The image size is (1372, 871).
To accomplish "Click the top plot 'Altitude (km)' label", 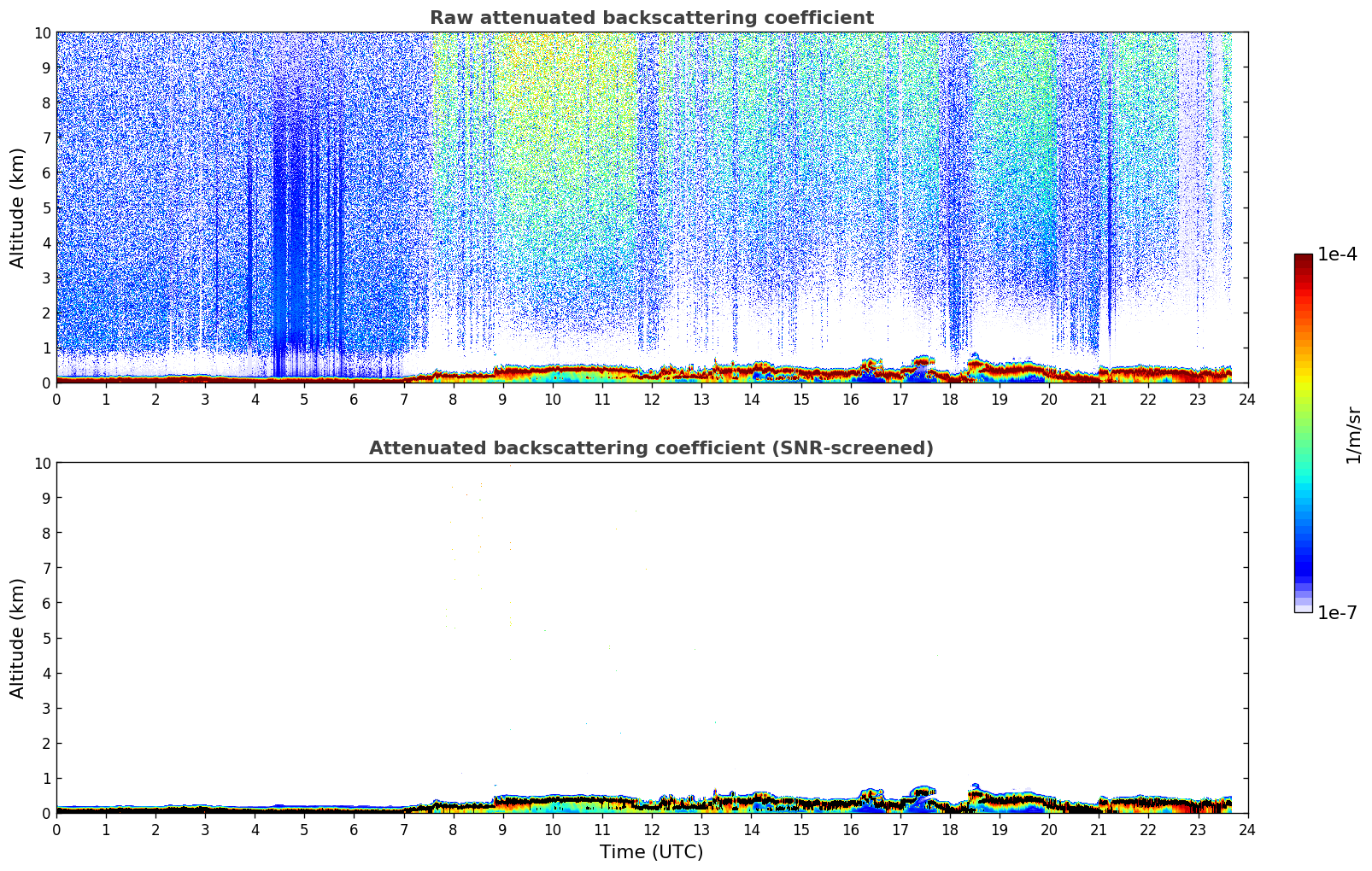I will [x=18, y=208].
